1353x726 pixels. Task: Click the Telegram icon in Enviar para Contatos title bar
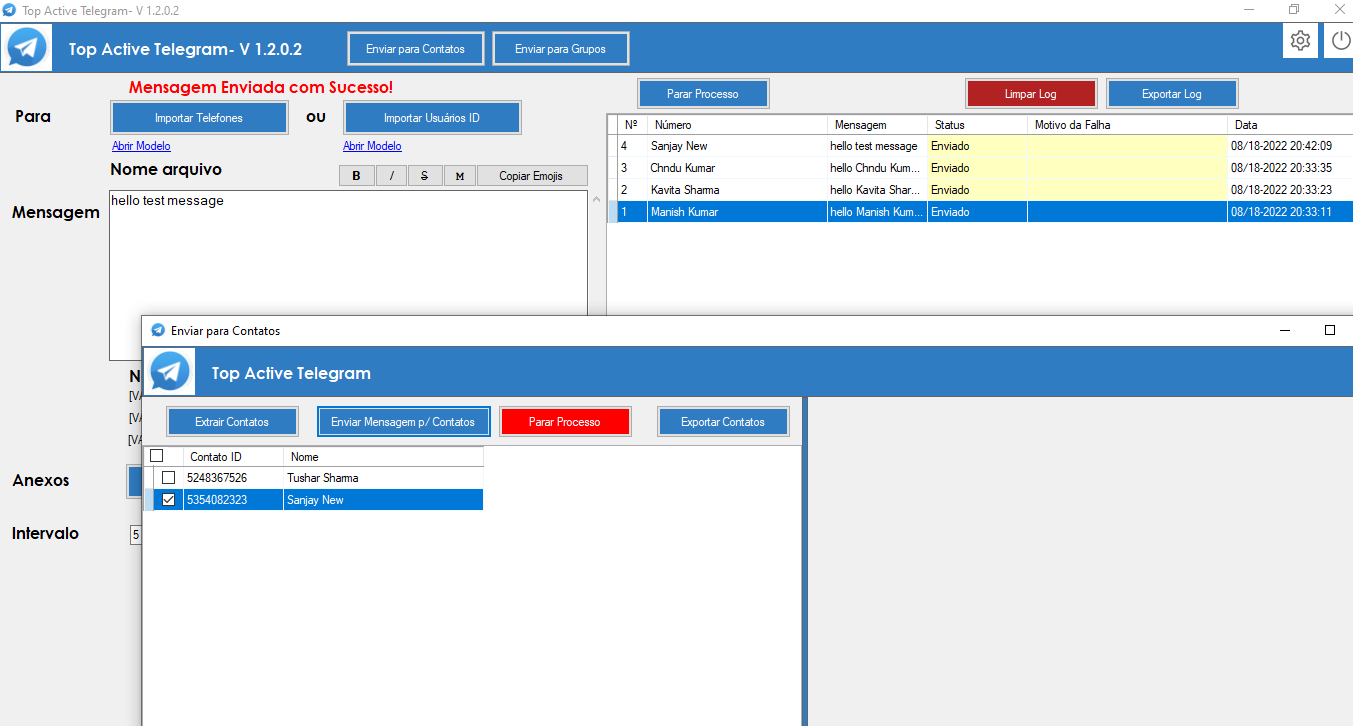coord(157,330)
